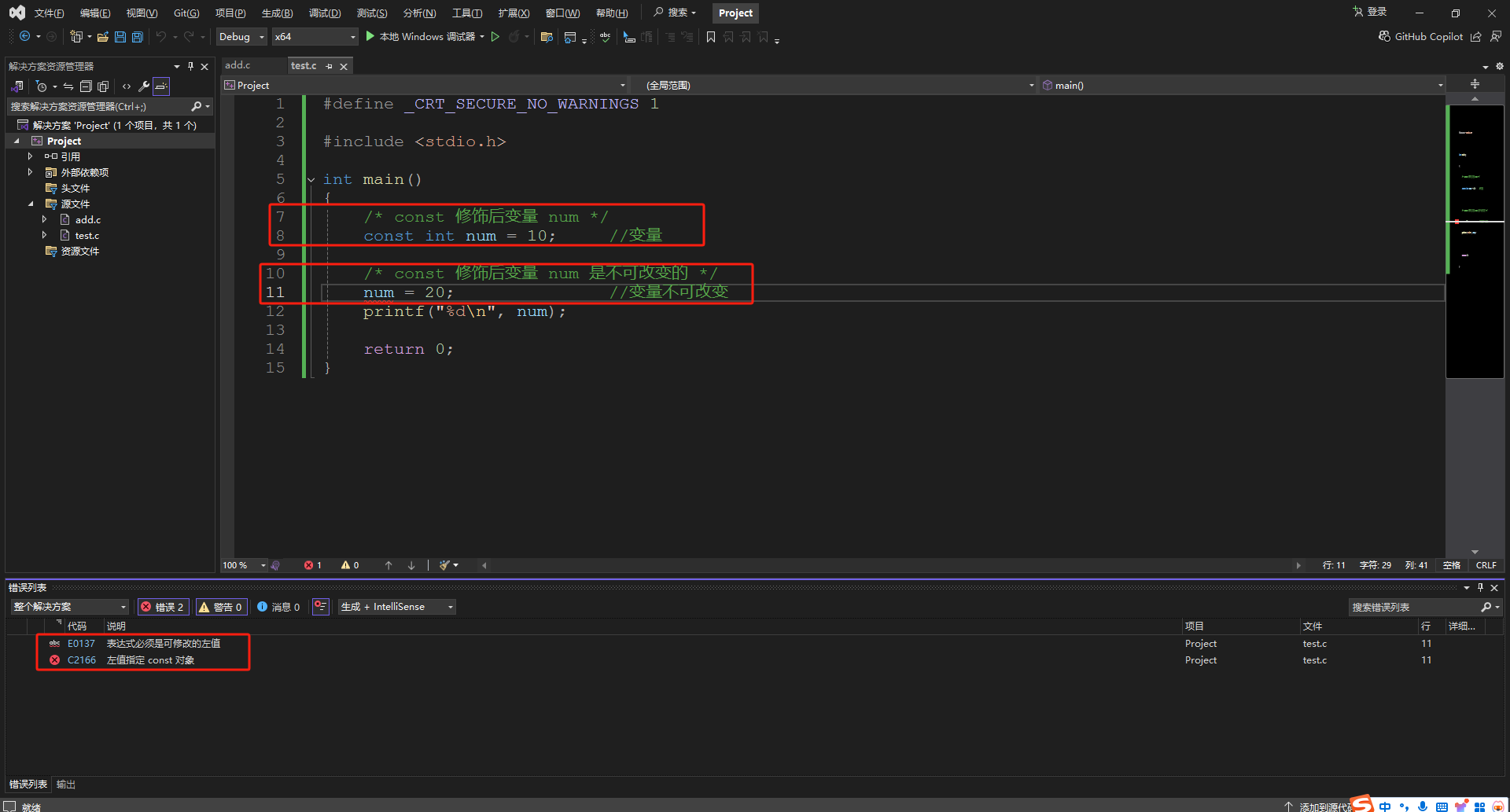Viewport: 1510px width, 812px height.
Task: Click the pending changes filter clock icon
Action: click(x=42, y=86)
